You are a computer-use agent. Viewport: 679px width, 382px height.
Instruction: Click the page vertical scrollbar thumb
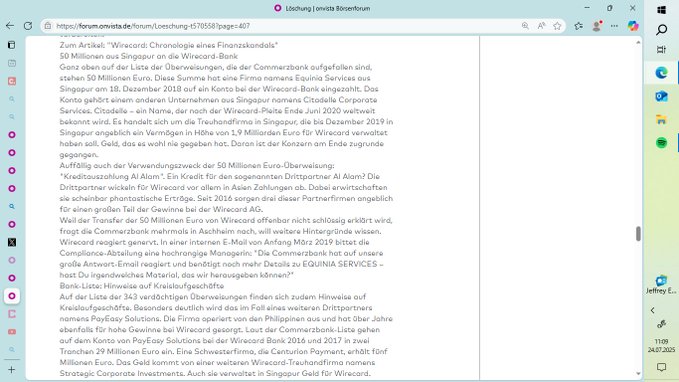coord(638,233)
